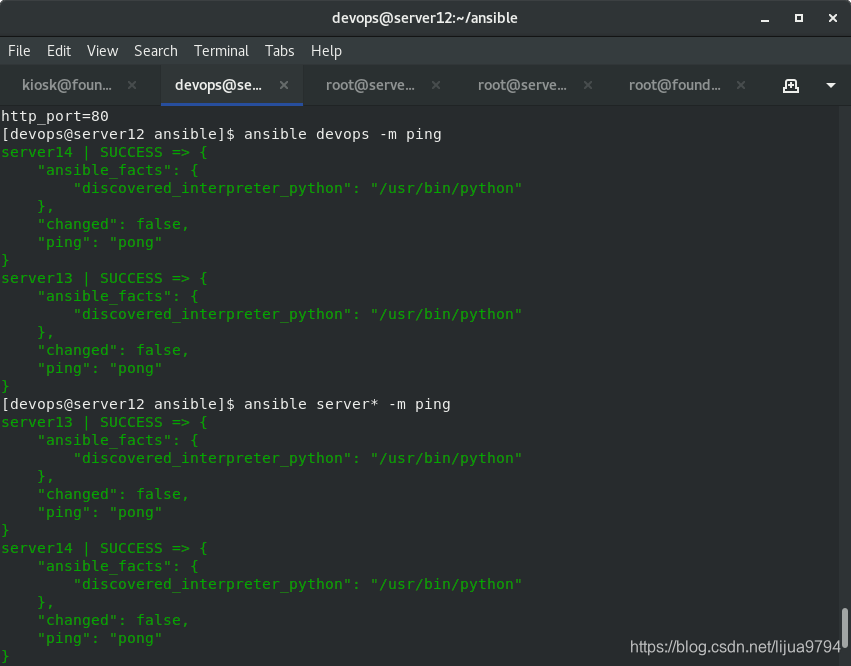Select the devops@se... tab
Image resolution: width=851 pixels, height=666 pixels.
218,85
